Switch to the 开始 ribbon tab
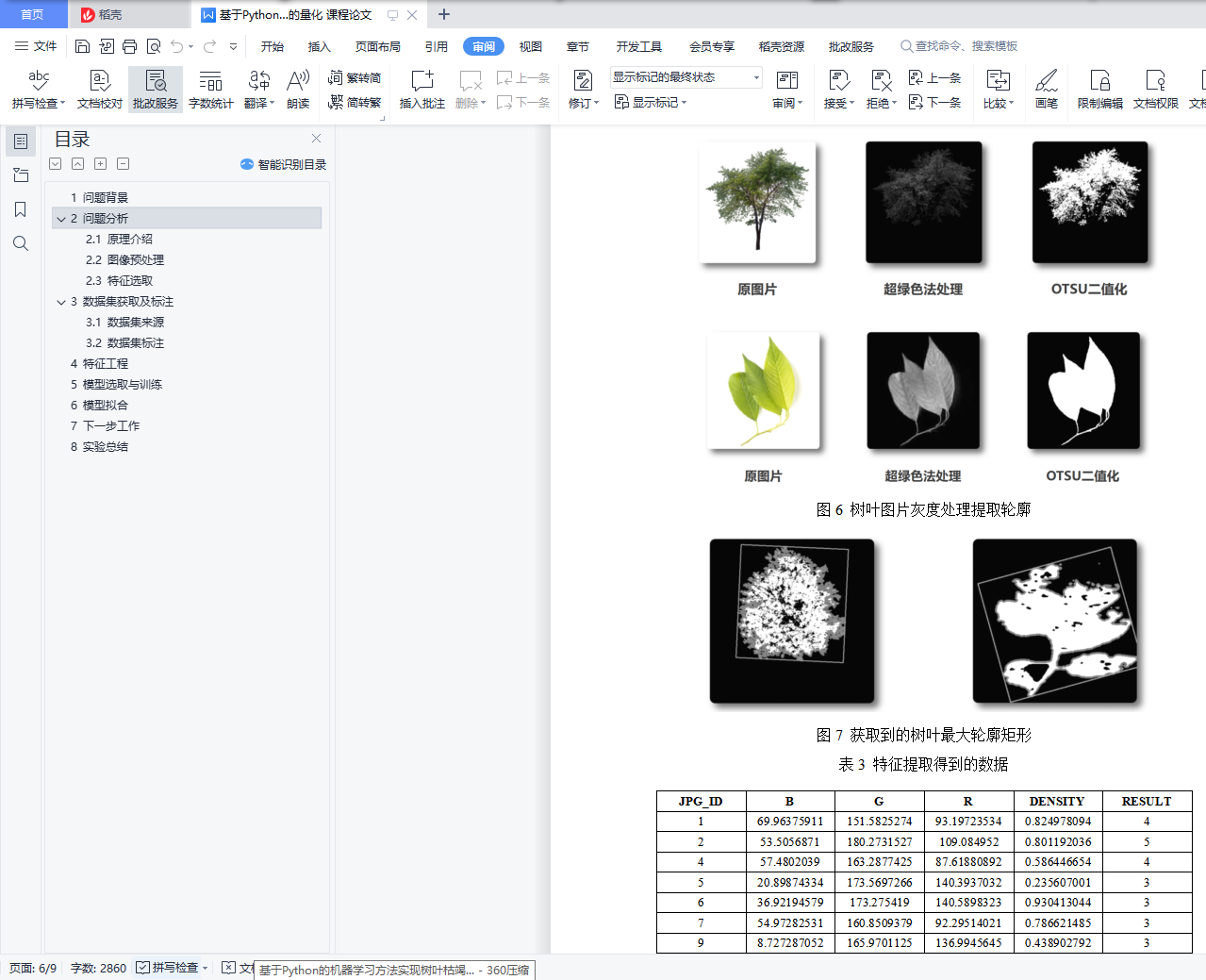1206x980 pixels. click(273, 46)
